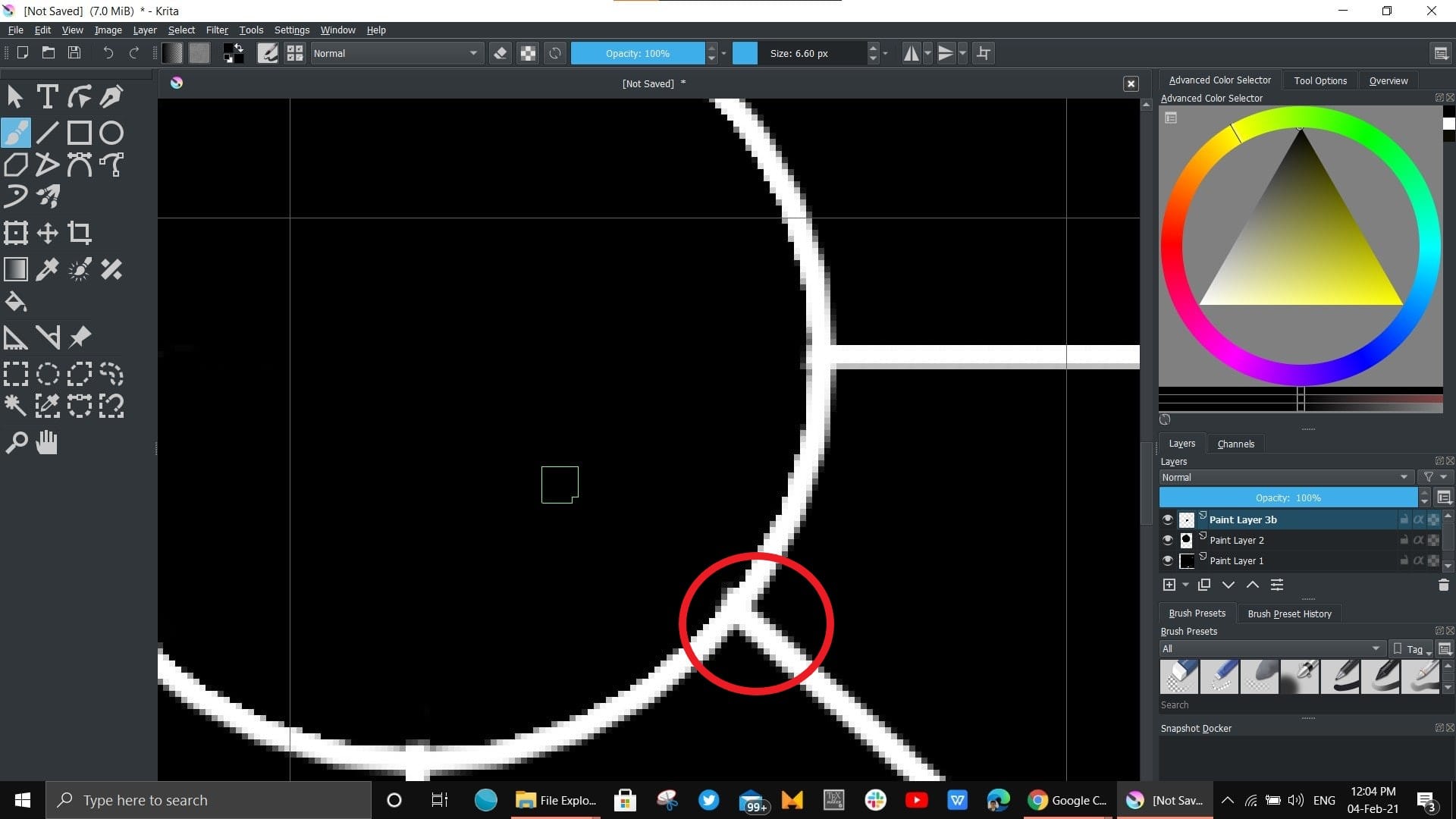Select the Rectangular Selection tool
The height and width of the screenshot is (819, 1456).
(16, 374)
